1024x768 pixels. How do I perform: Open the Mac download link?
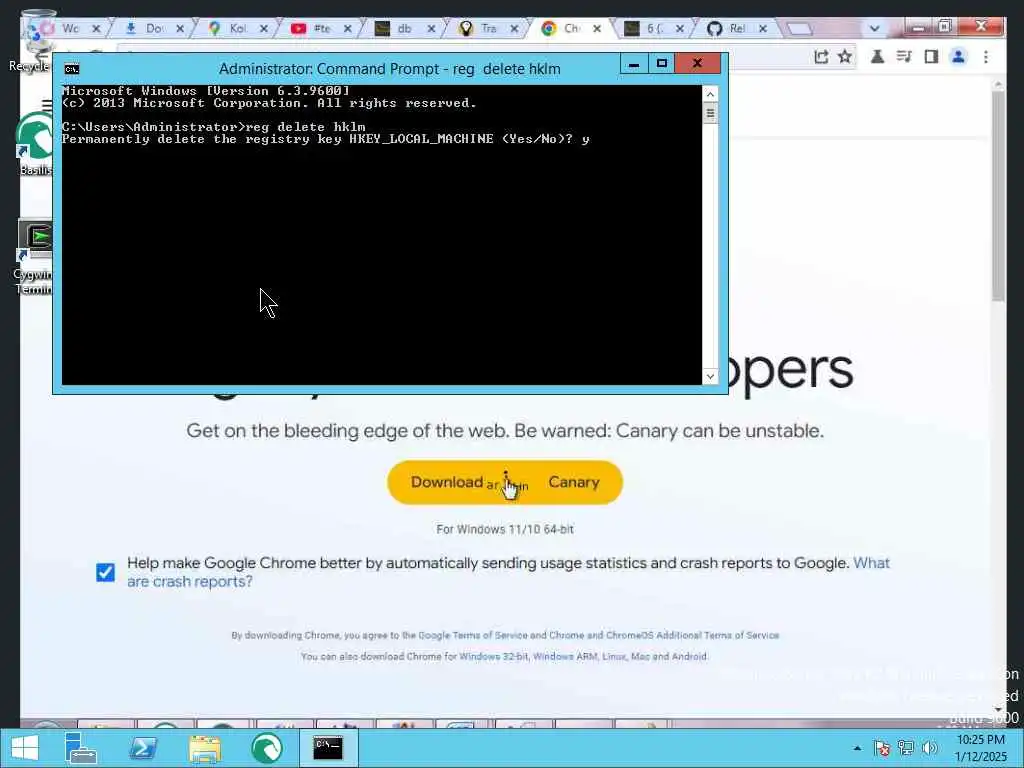pos(639,656)
